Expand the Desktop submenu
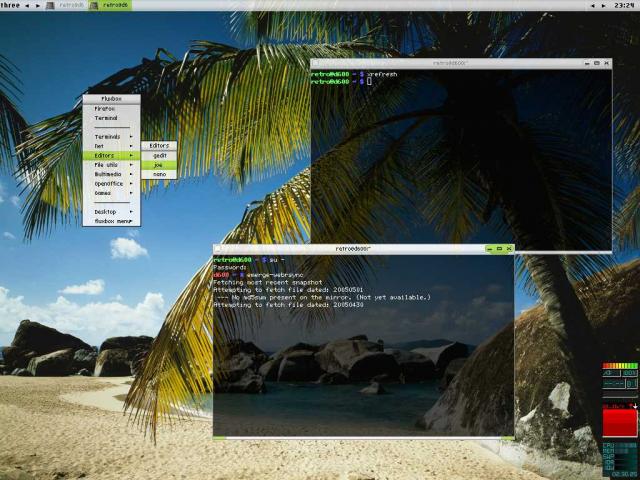The width and height of the screenshot is (640, 480). [111, 212]
